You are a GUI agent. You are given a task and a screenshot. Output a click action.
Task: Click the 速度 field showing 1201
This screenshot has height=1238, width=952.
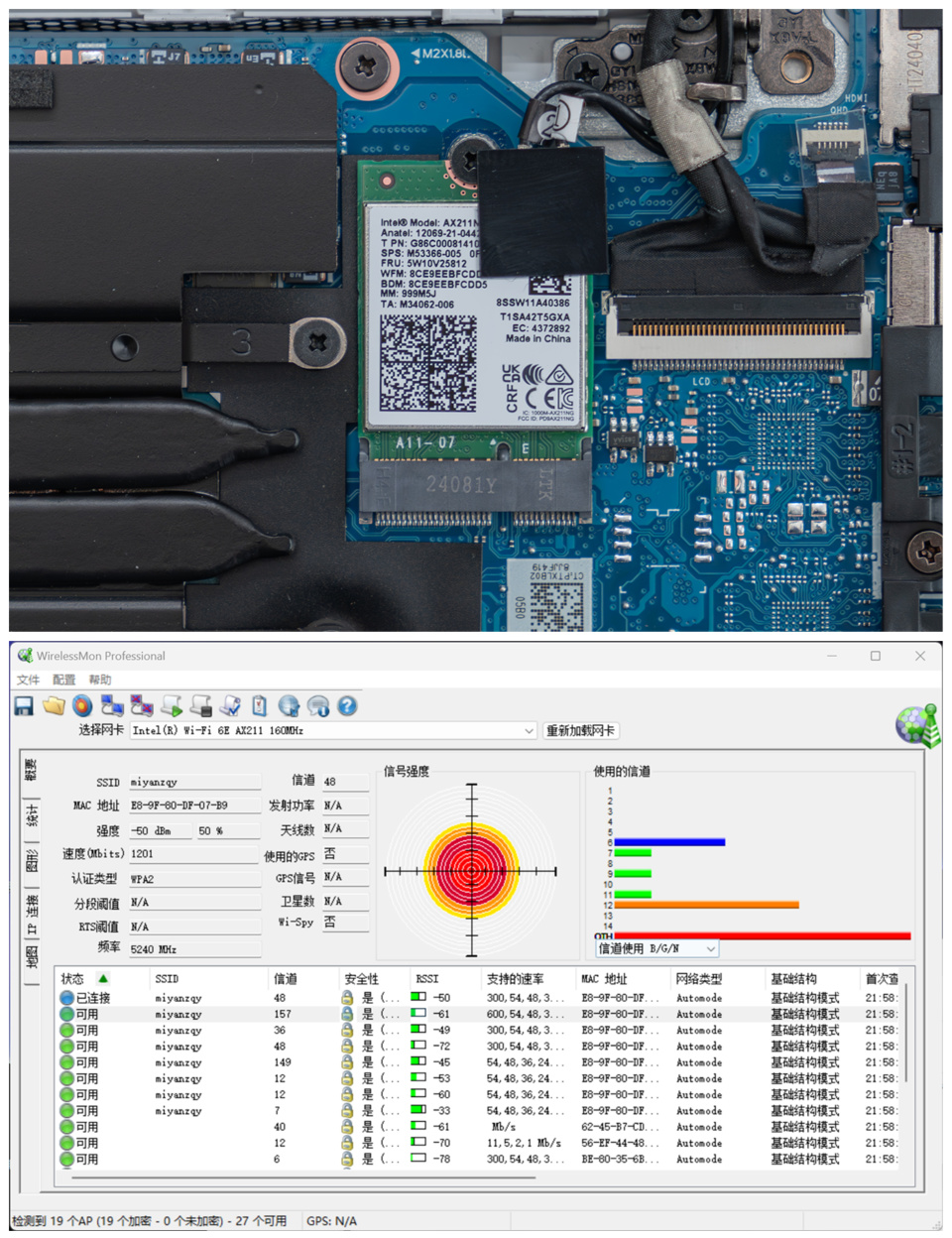click(194, 853)
